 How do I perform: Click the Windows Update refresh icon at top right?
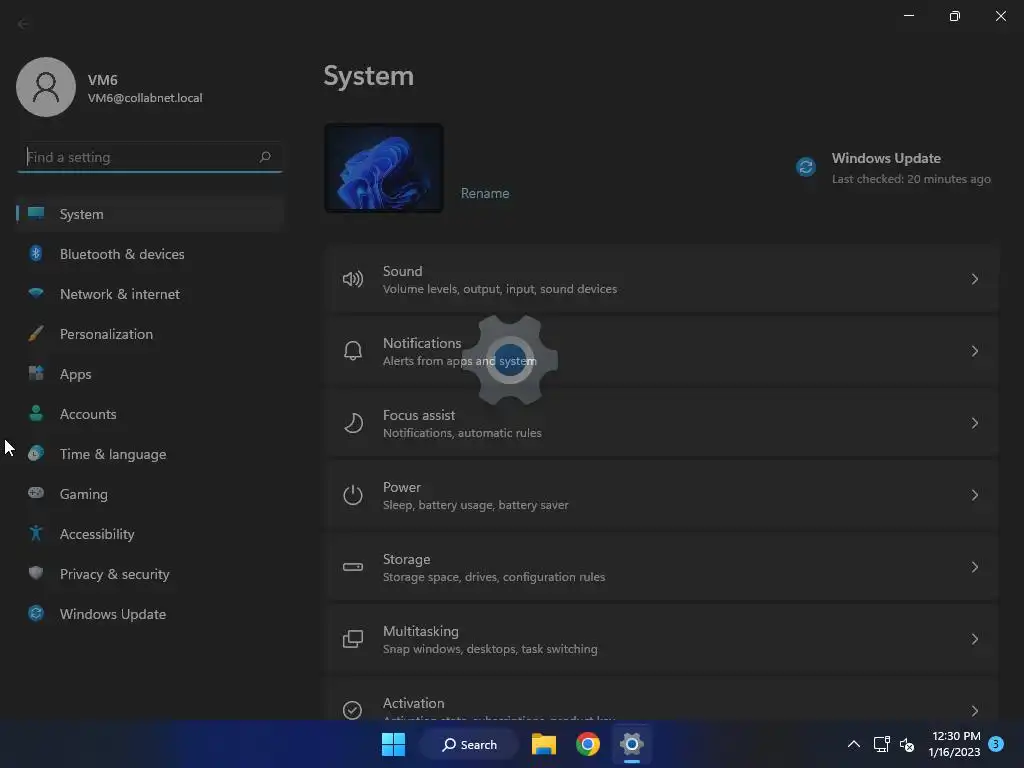pyautogui.click(x=806, y=167)
